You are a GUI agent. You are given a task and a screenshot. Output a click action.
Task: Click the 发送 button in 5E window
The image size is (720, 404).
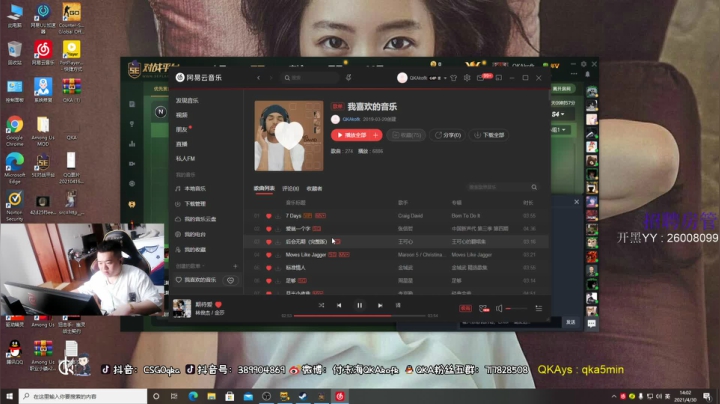pos(571,322)
